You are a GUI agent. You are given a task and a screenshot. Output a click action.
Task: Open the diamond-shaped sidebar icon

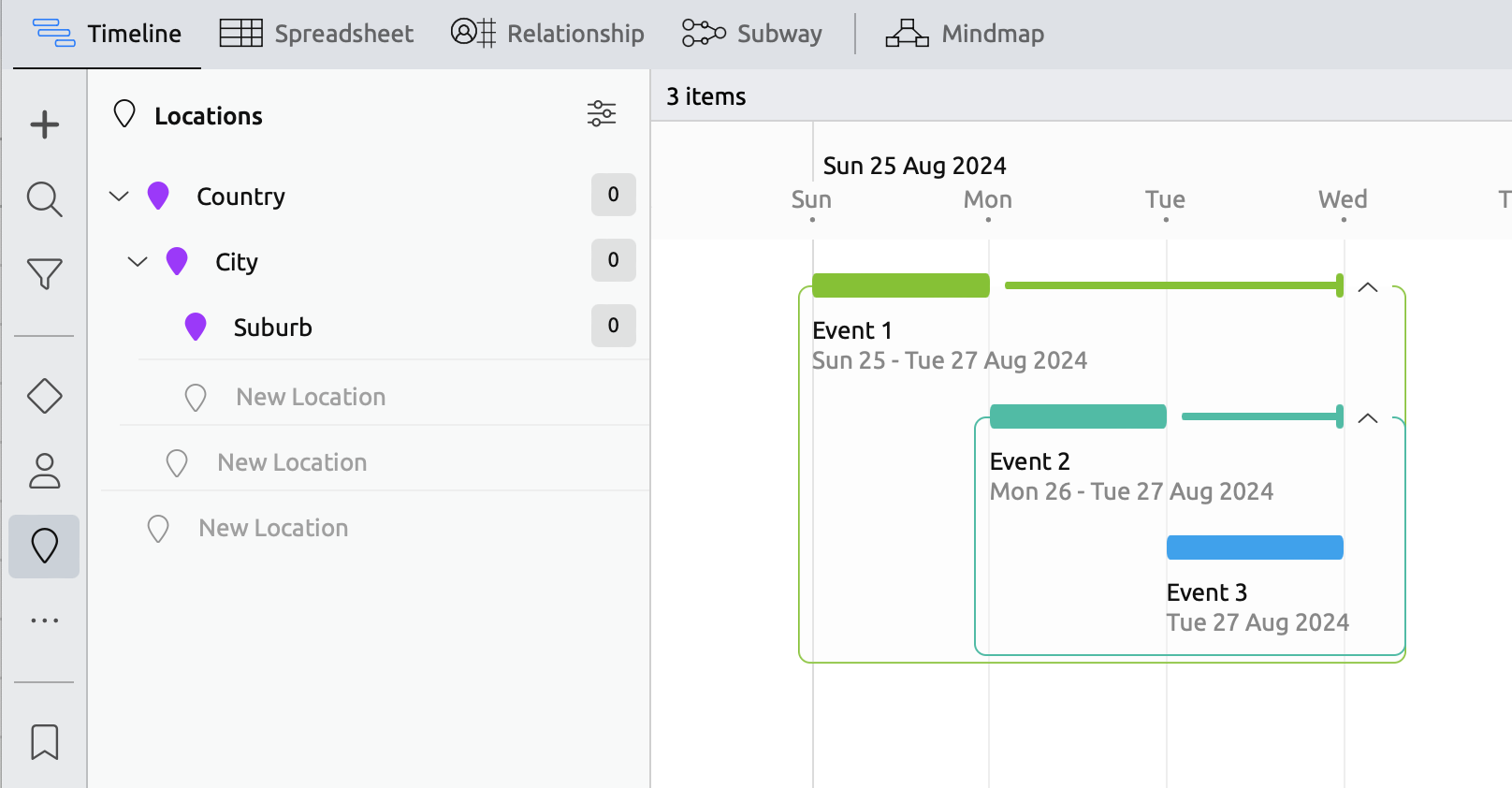(x=44, y=396)
